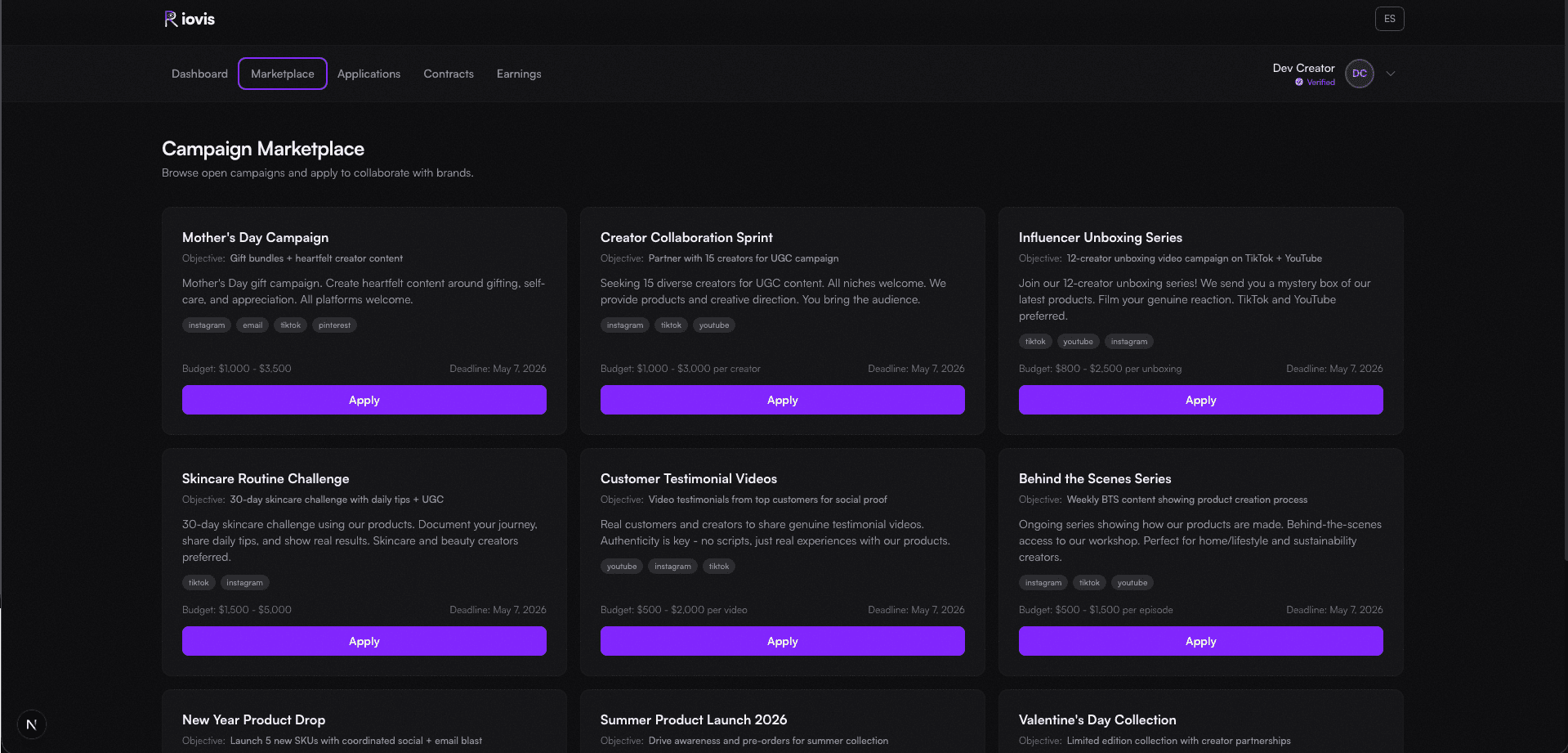Screen dimensions: 1568x753
Task: Select the Marketplace tab
Action: point(283,74)
